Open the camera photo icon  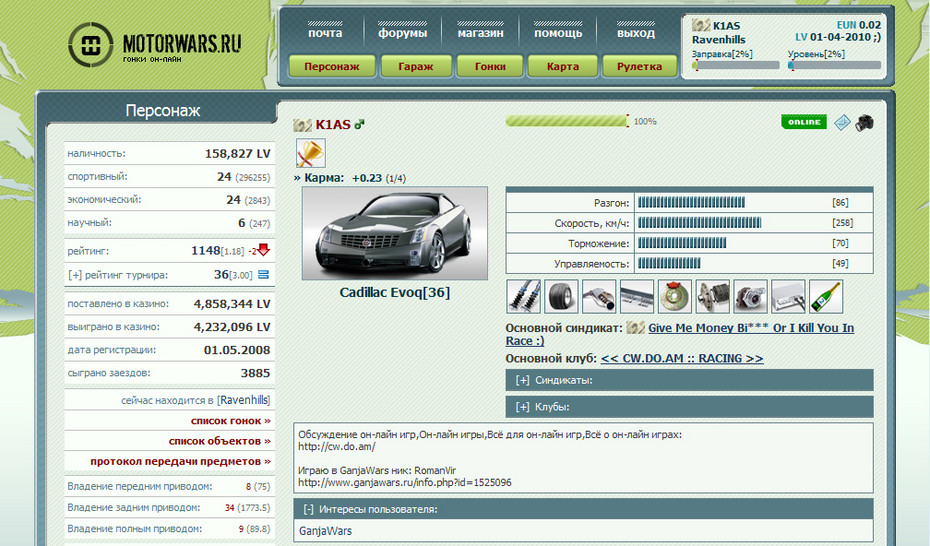(x=864, y=122)
